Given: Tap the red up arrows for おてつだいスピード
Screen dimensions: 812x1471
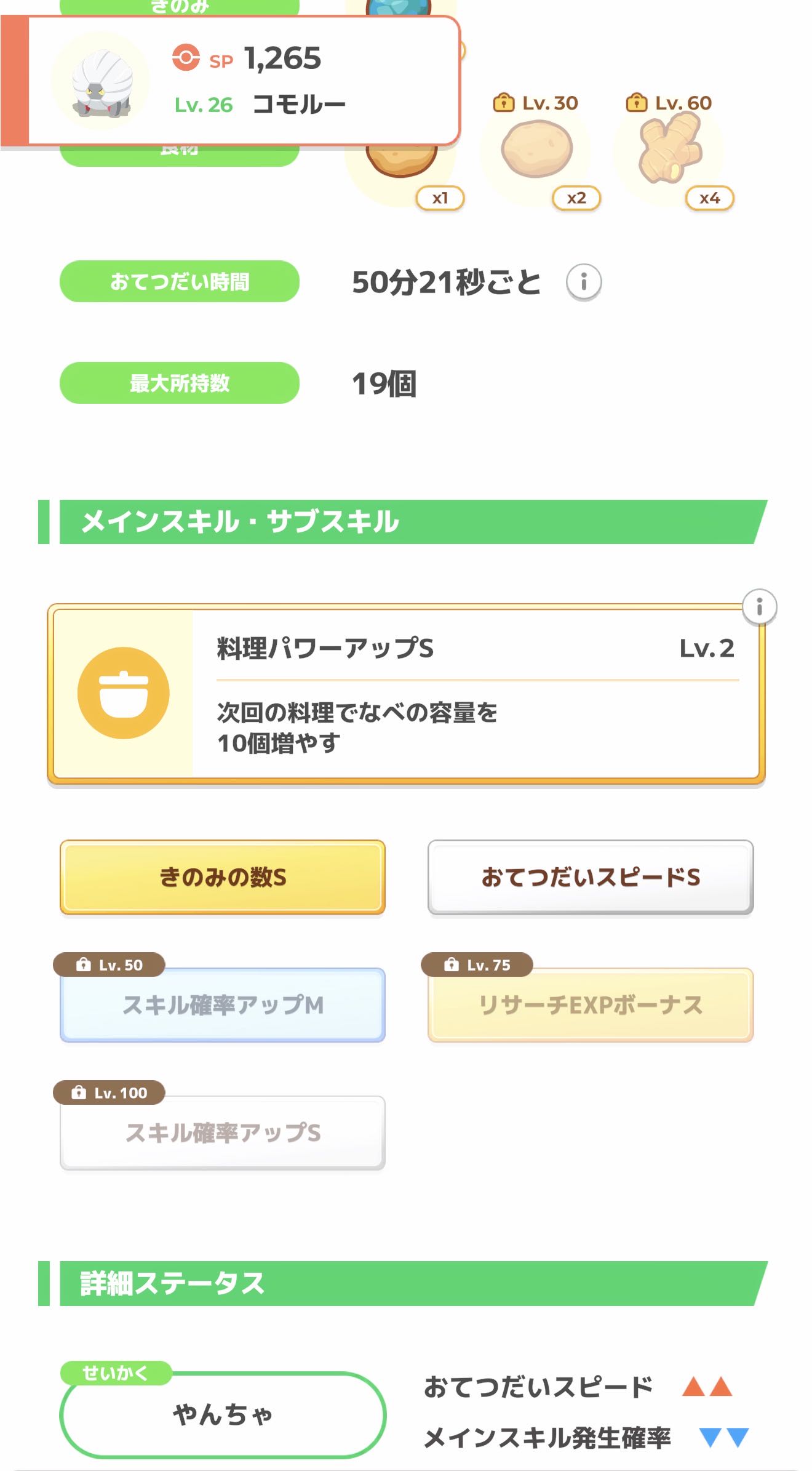Looking at the screenshot, I should tap(707, 1387).
